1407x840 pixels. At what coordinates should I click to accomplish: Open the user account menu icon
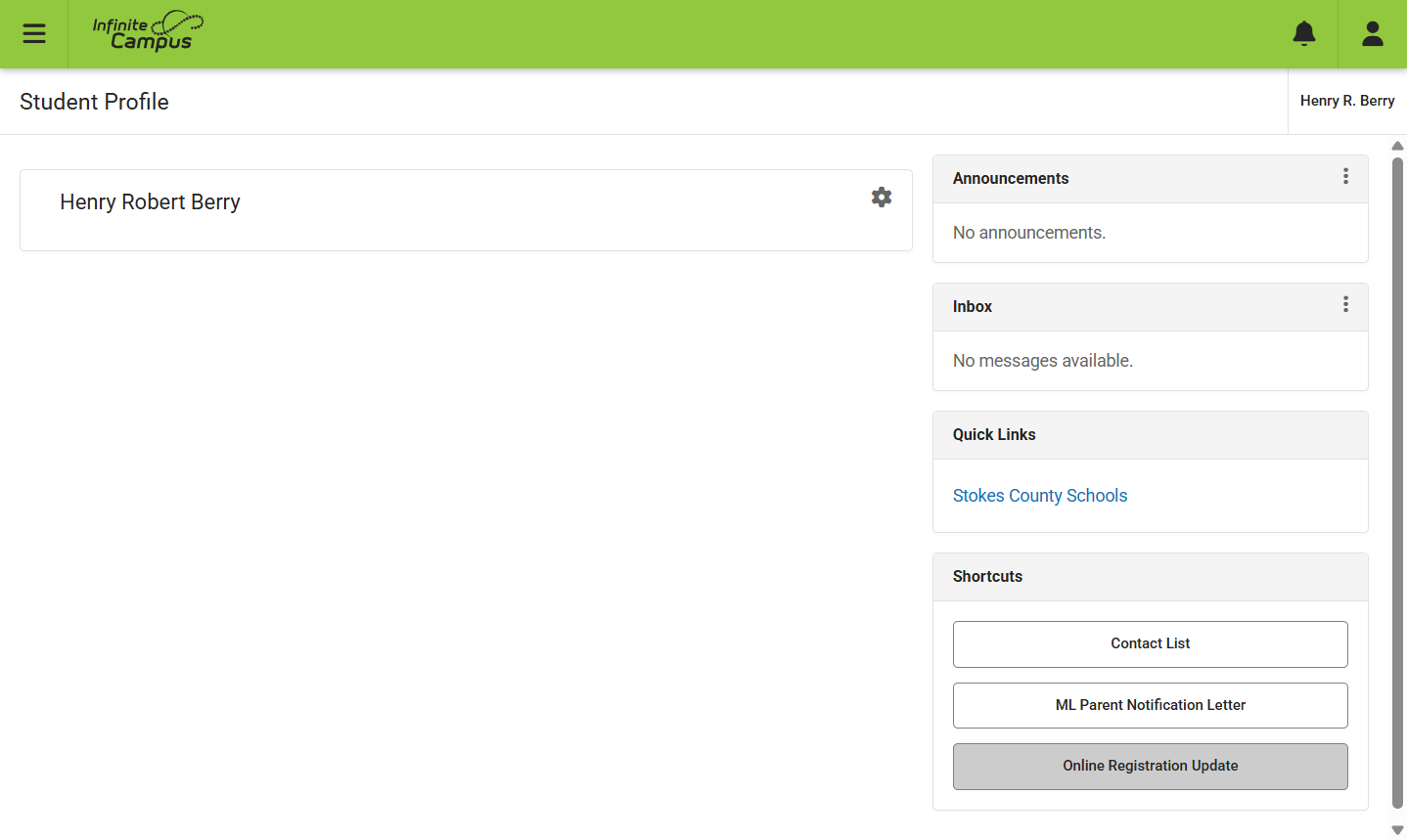[1373, 34]
